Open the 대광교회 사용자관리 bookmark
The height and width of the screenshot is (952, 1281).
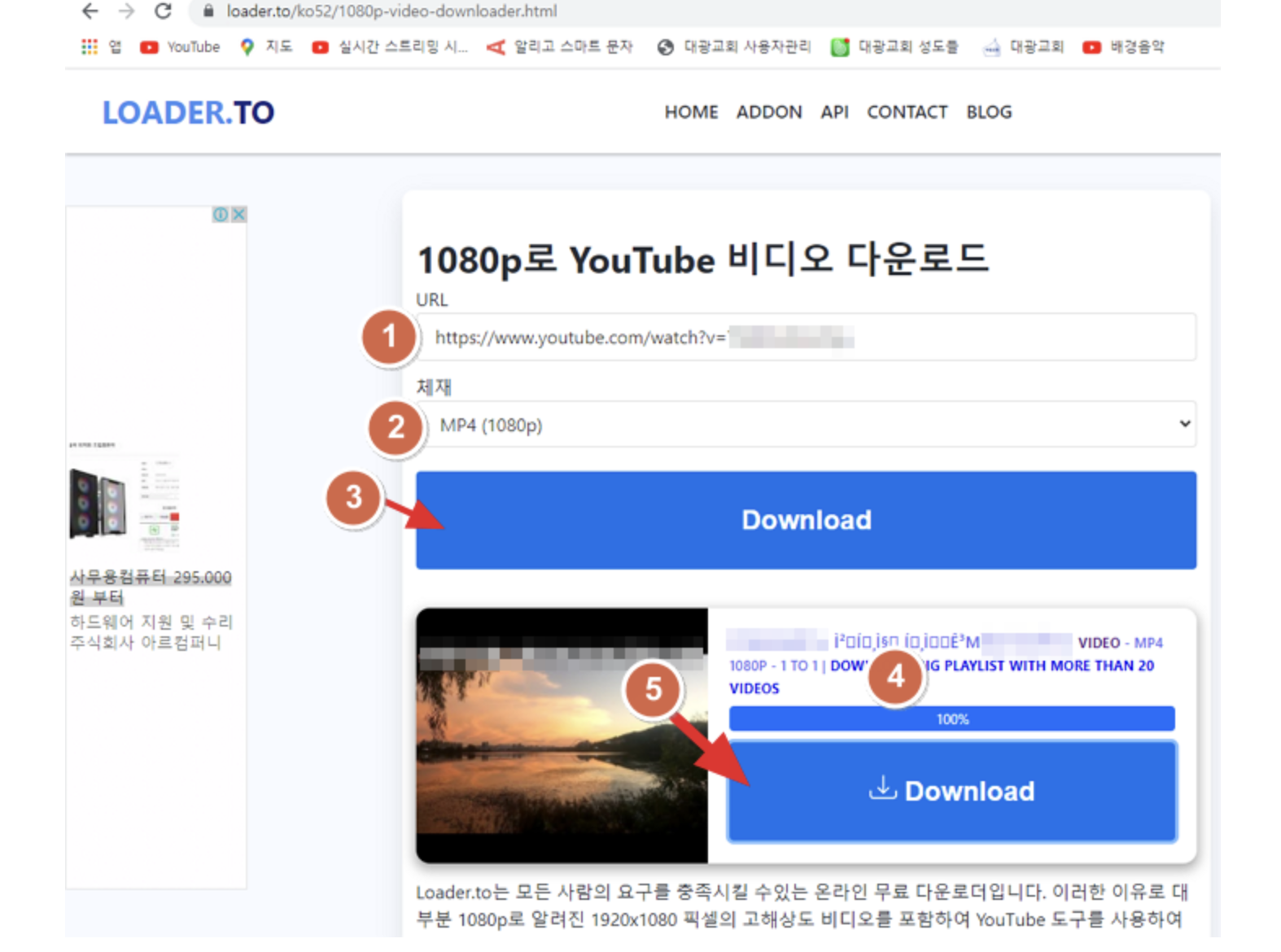(x=734, y=47)
